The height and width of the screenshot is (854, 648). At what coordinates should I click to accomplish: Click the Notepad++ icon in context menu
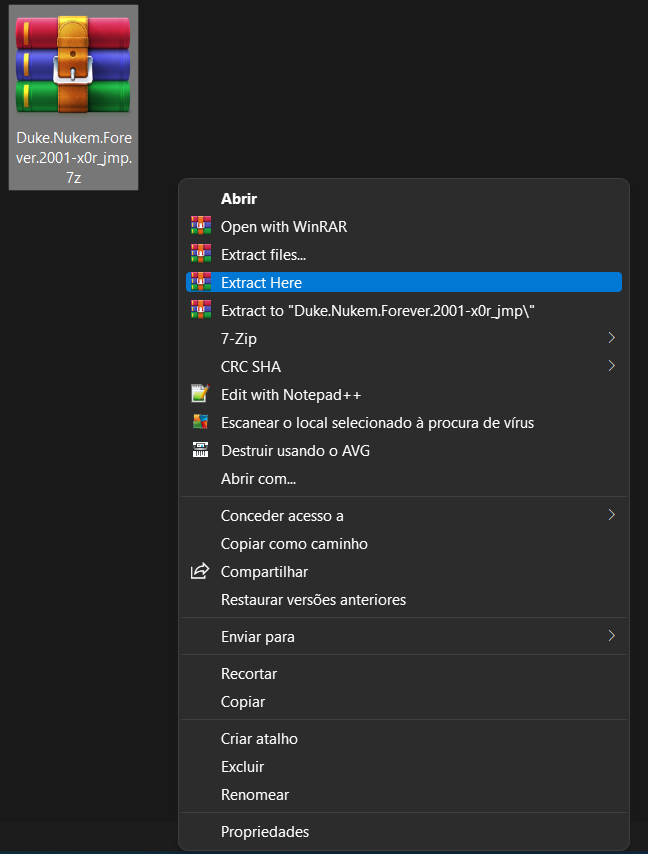(201, 395)
